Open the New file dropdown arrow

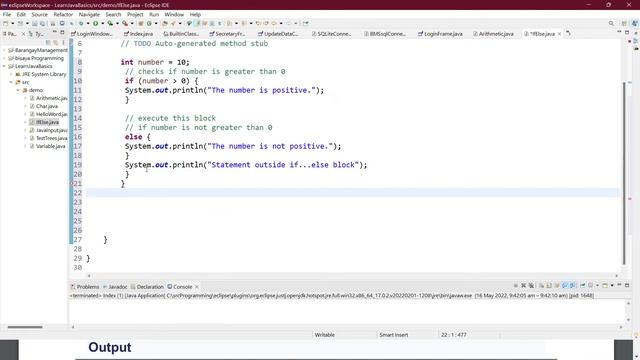pyautogui.click(x=13, y=23)
